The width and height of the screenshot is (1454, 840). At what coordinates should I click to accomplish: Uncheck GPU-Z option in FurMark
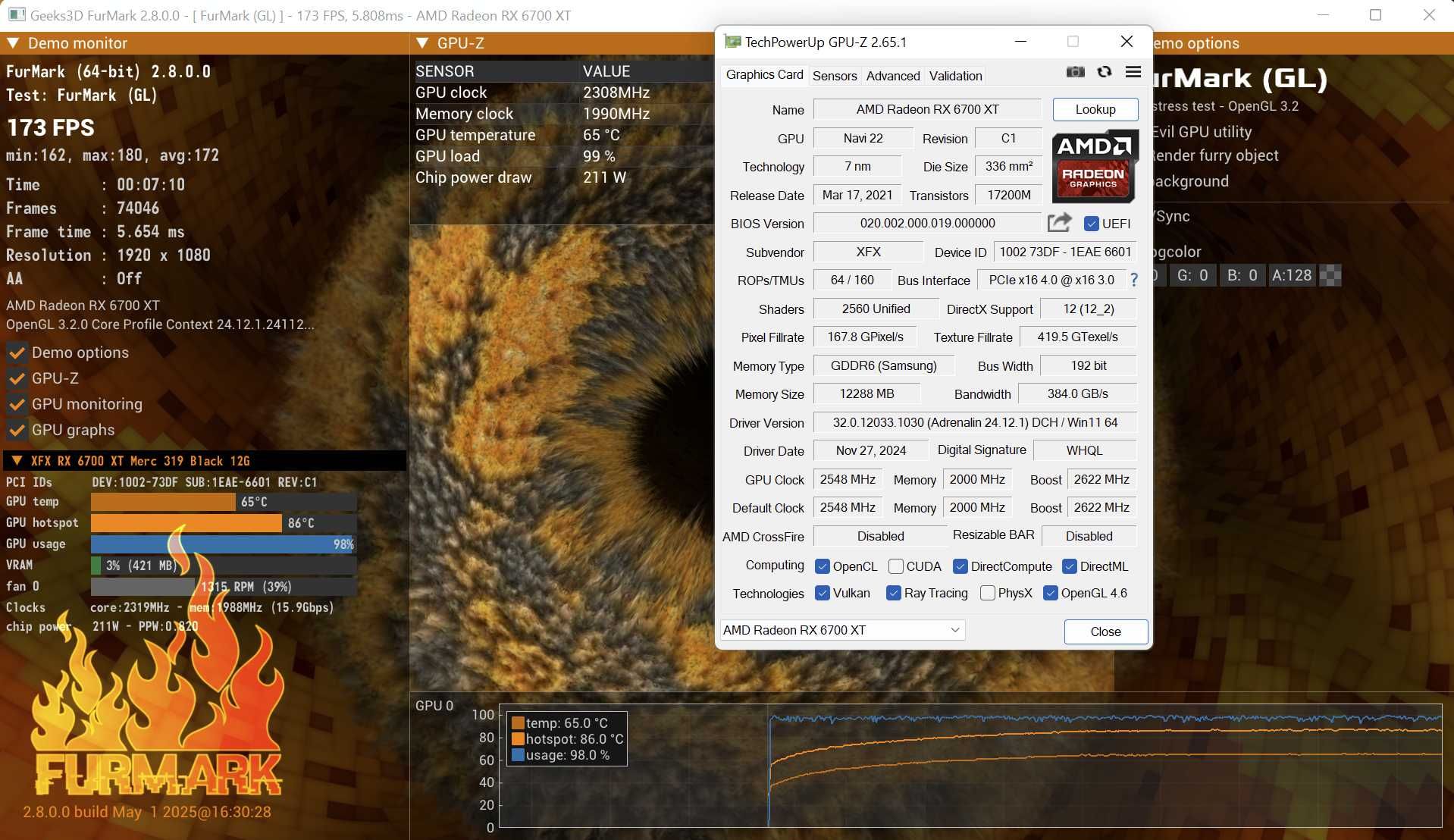[17, 378]
